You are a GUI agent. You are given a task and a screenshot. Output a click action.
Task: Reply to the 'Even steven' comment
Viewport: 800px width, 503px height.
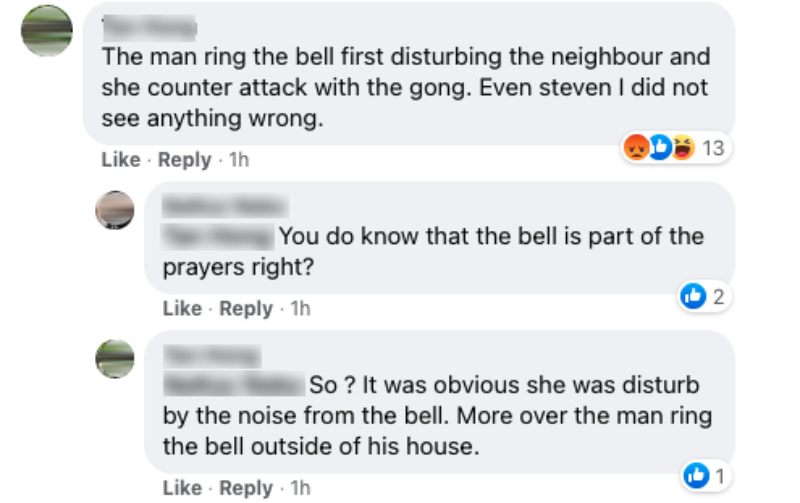click(185, 160)
